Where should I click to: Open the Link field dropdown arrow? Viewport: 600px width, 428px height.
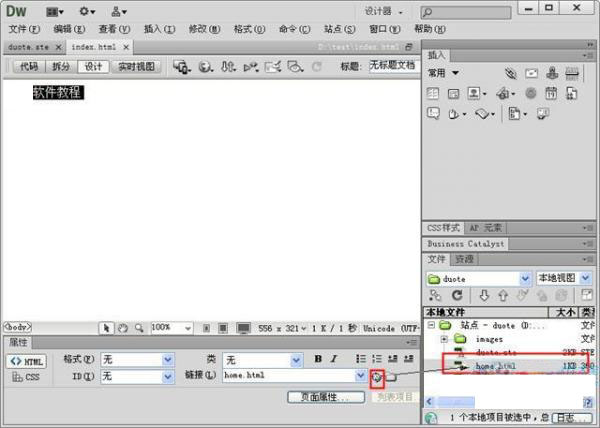click(x=360, y=376)
